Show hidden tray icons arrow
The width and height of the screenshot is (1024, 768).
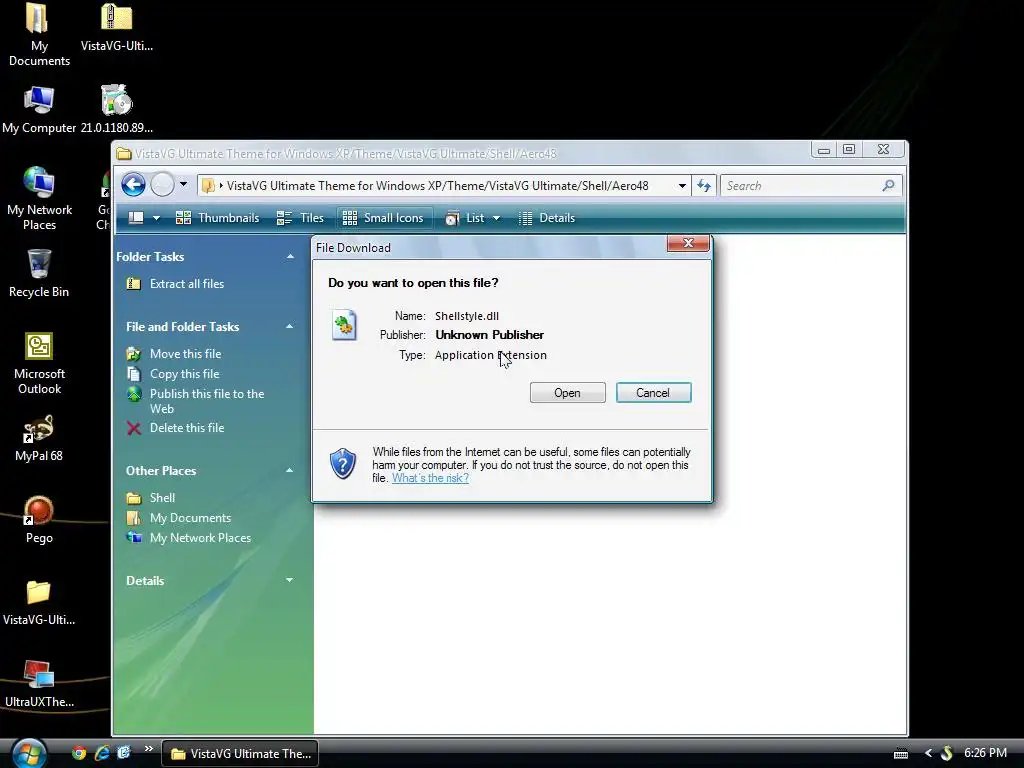[x=928, y=754]
